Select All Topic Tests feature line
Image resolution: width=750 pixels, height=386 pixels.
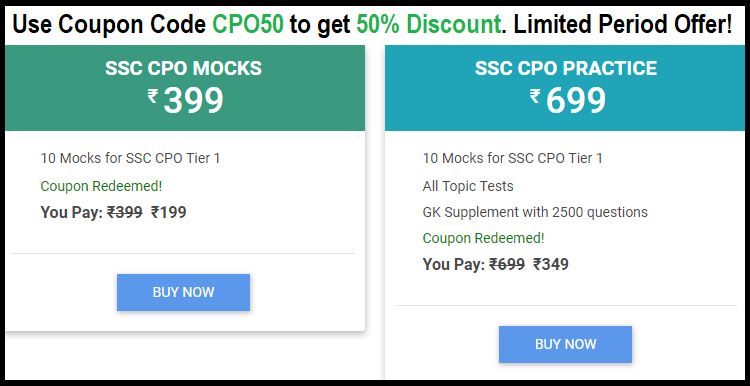pyautogui.click(x=468, y=186)
